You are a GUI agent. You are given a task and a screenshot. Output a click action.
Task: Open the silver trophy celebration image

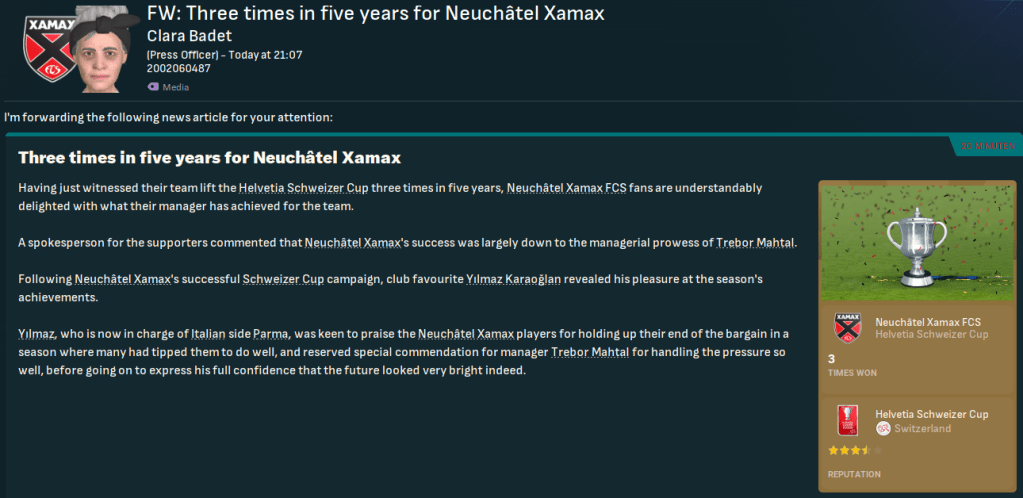coord(916,241)
